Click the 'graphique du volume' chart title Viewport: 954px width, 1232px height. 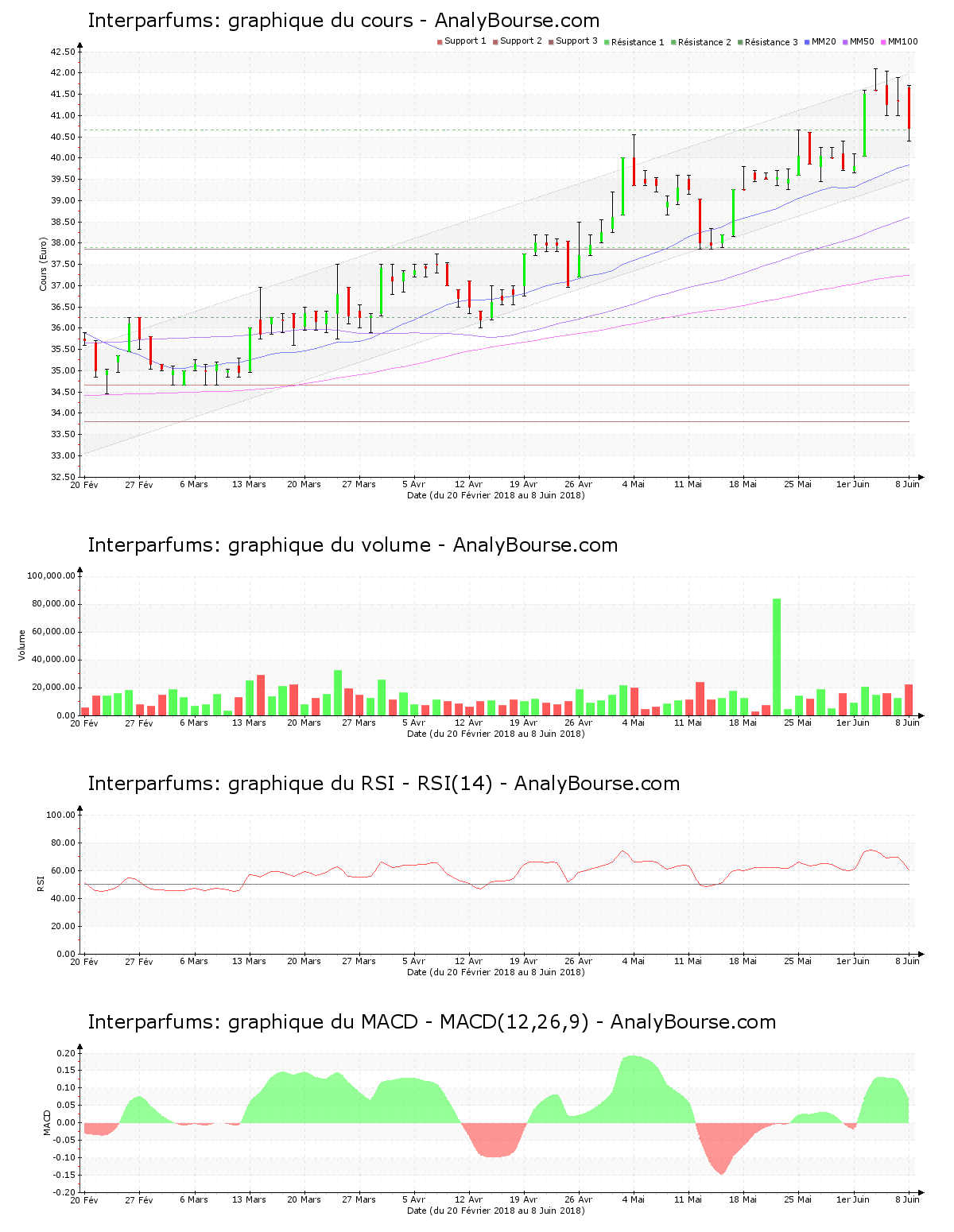353,545
